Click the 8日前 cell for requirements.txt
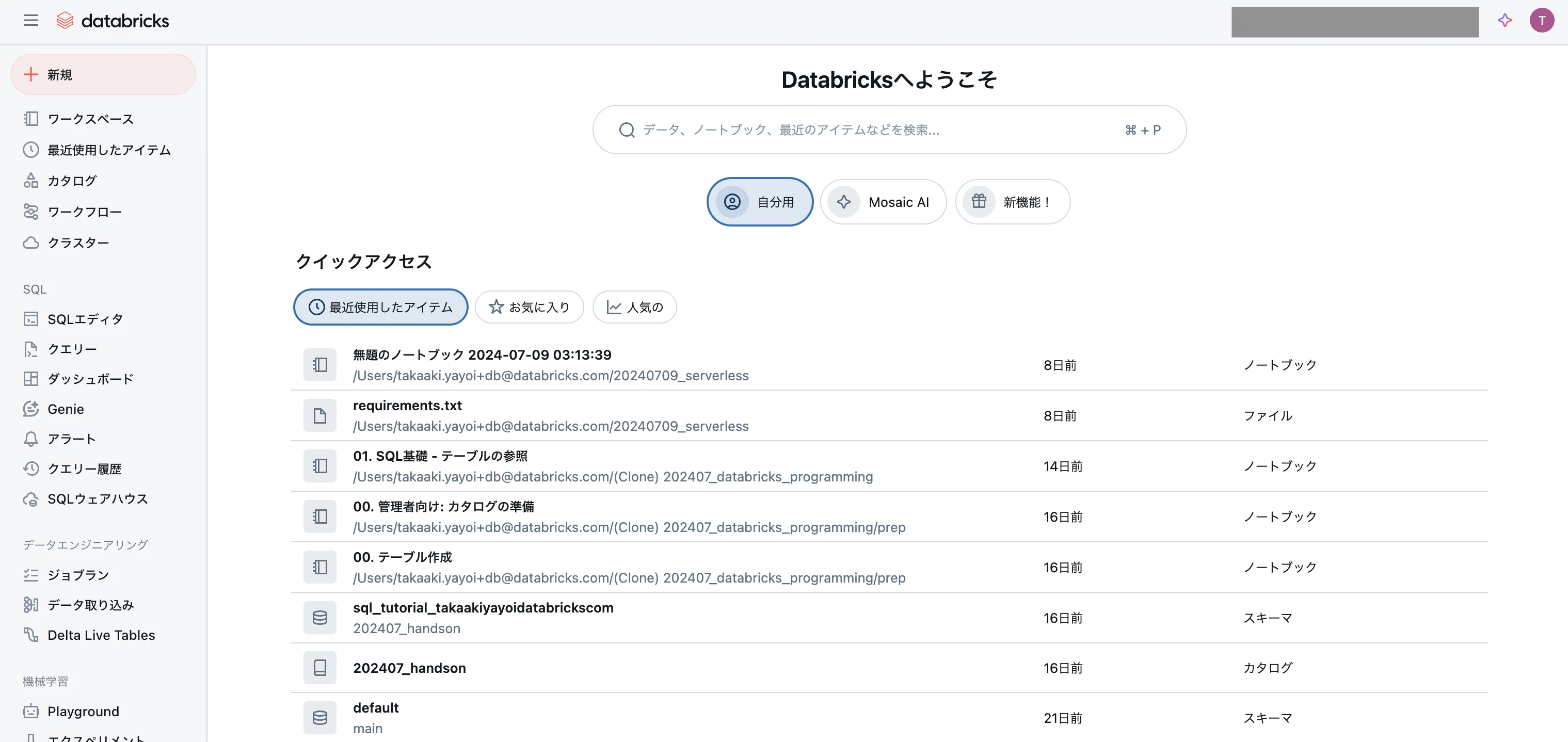1568x742 pixels. [x=1060, y=415]
